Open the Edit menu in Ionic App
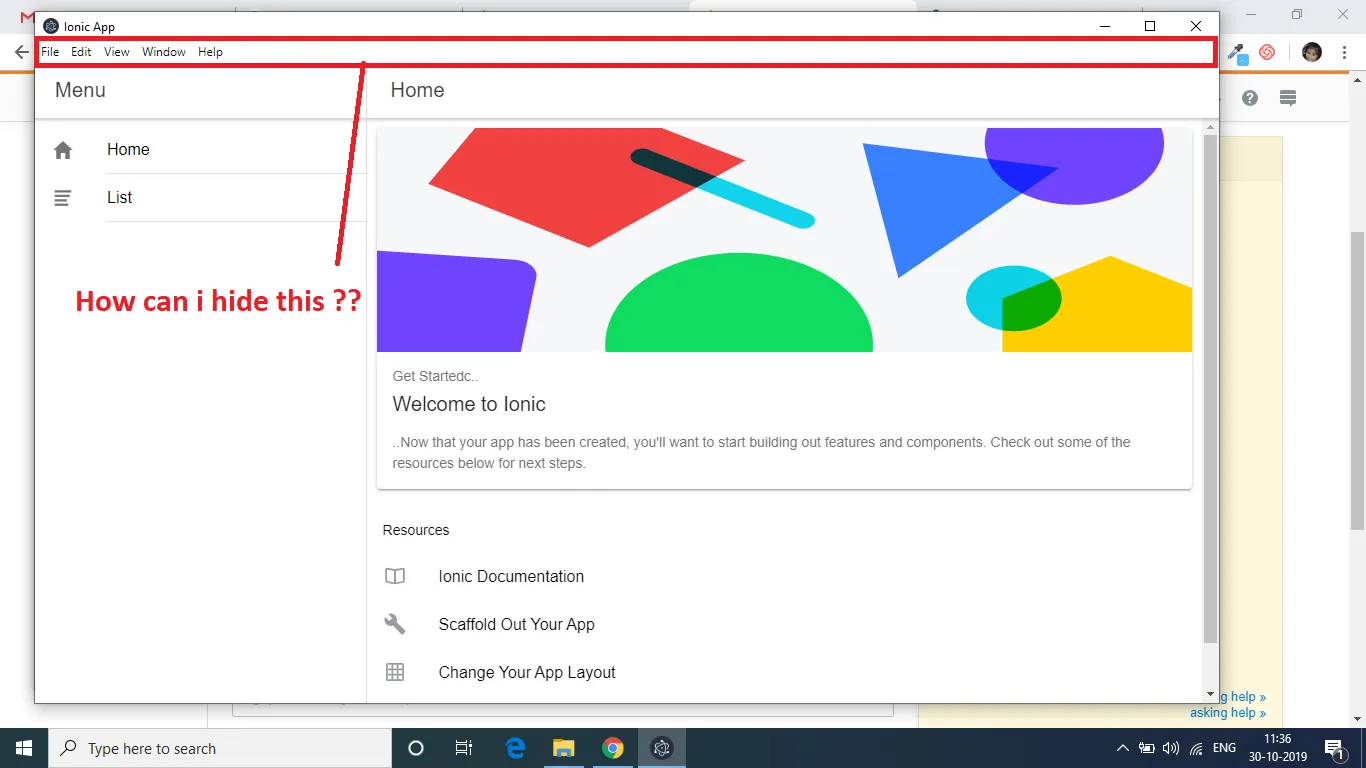 [x=81, y=52]
